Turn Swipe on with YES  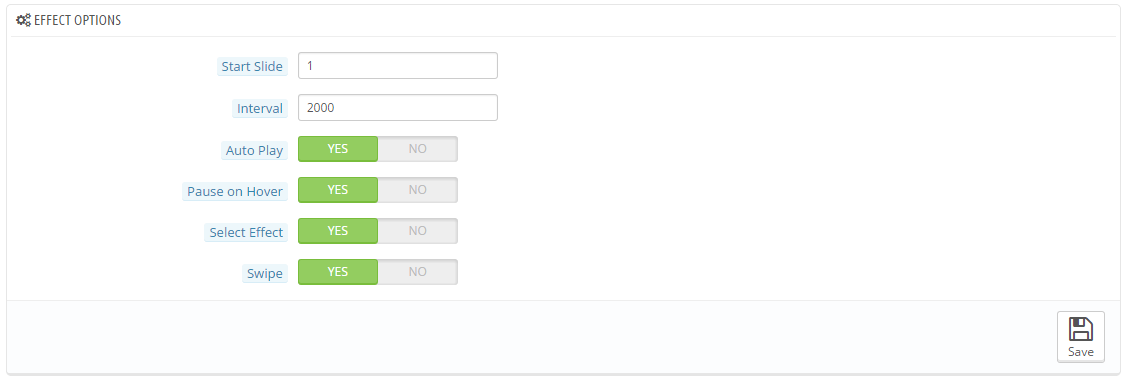(x=338, y=272)
